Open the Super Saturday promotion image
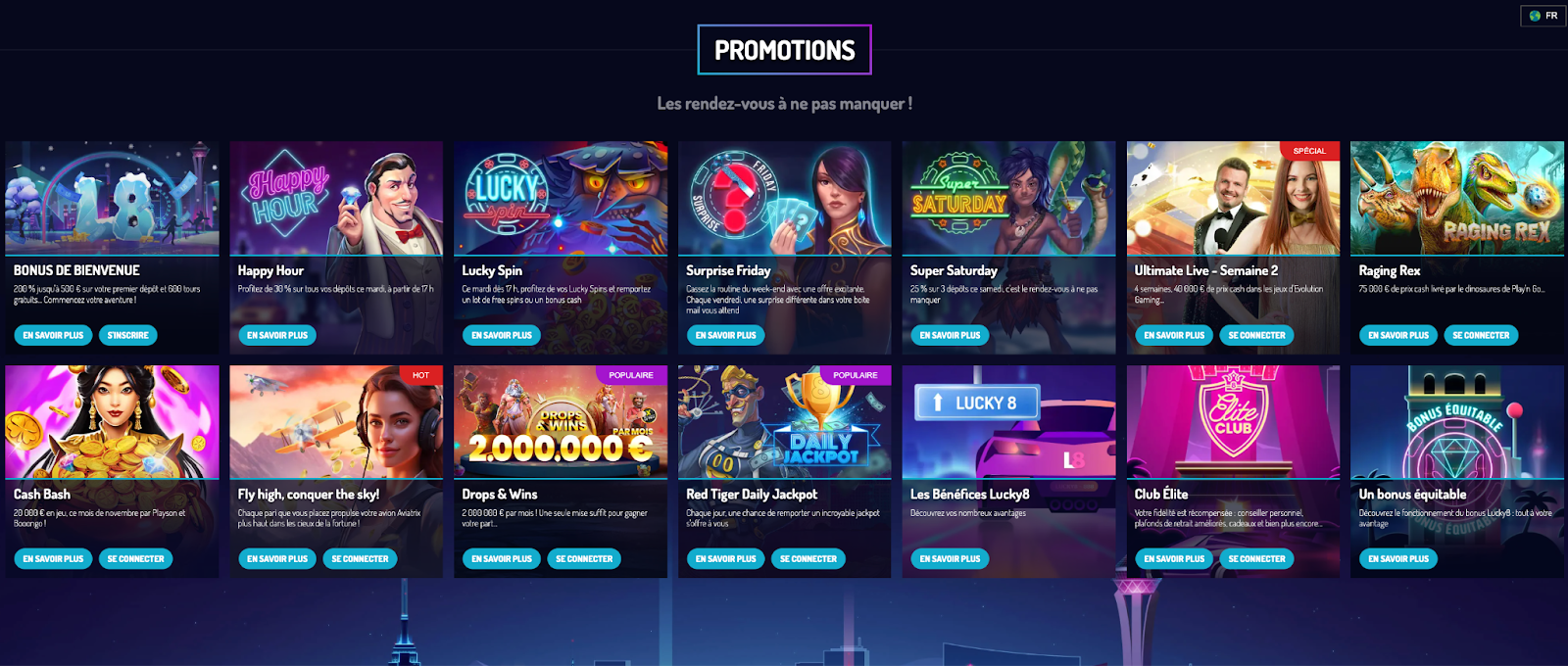 pos(1008,198)
